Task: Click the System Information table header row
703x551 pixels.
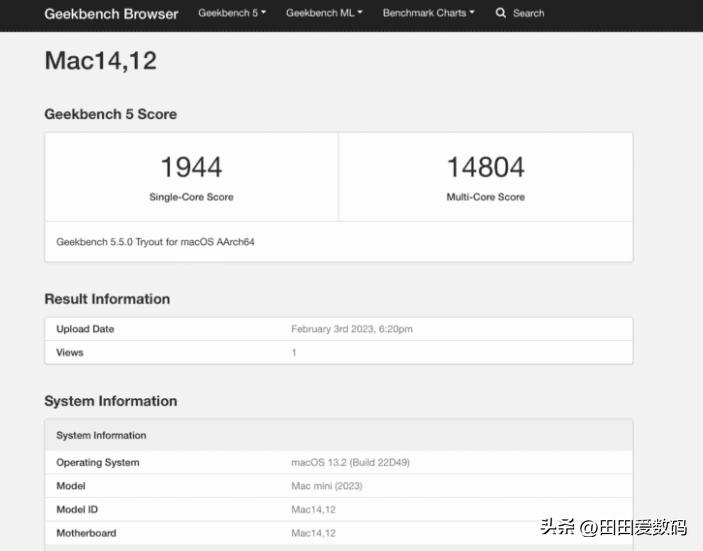Action: tap(339, 435)
